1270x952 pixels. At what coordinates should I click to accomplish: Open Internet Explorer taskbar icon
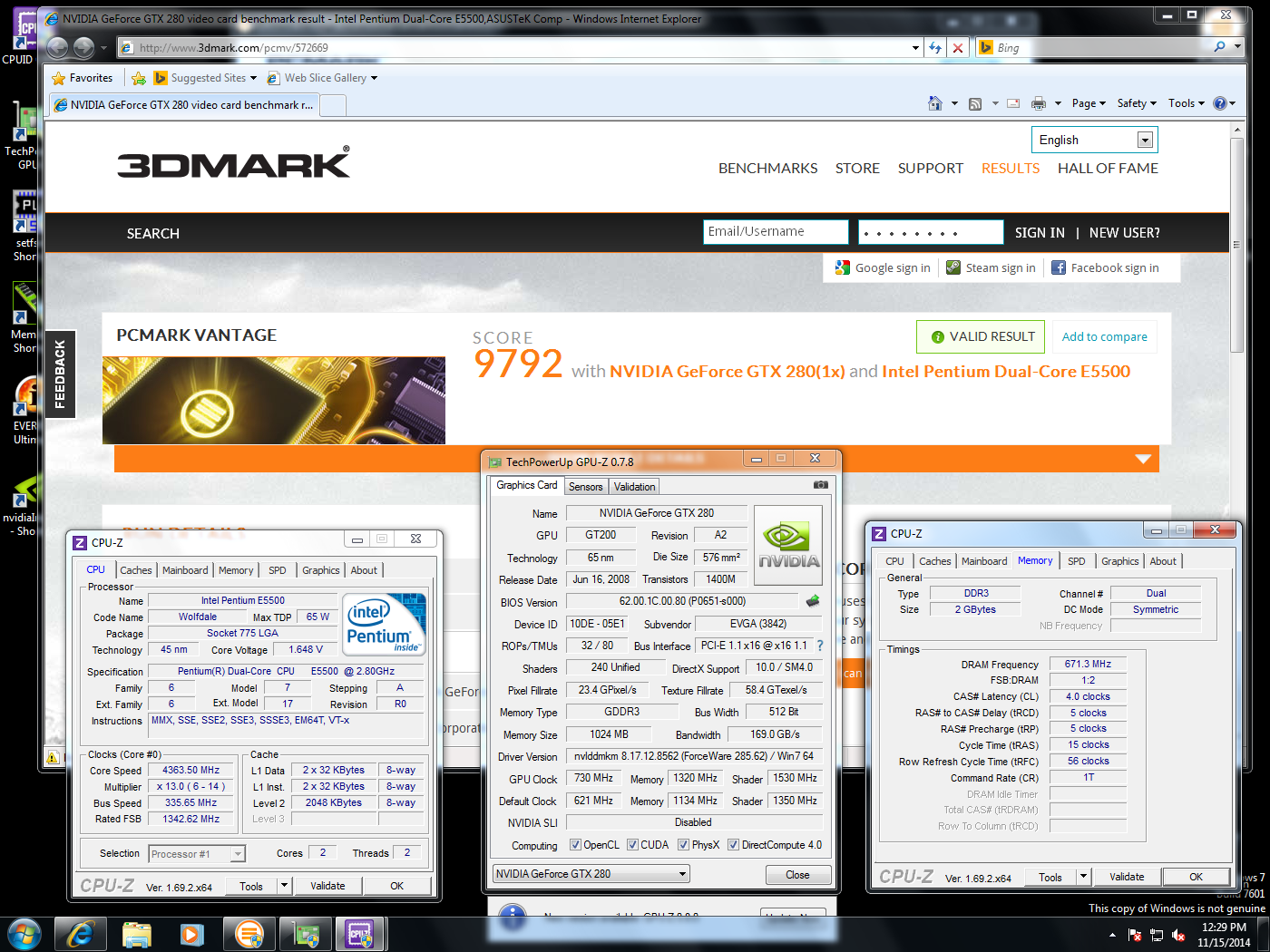pos(80,934)
